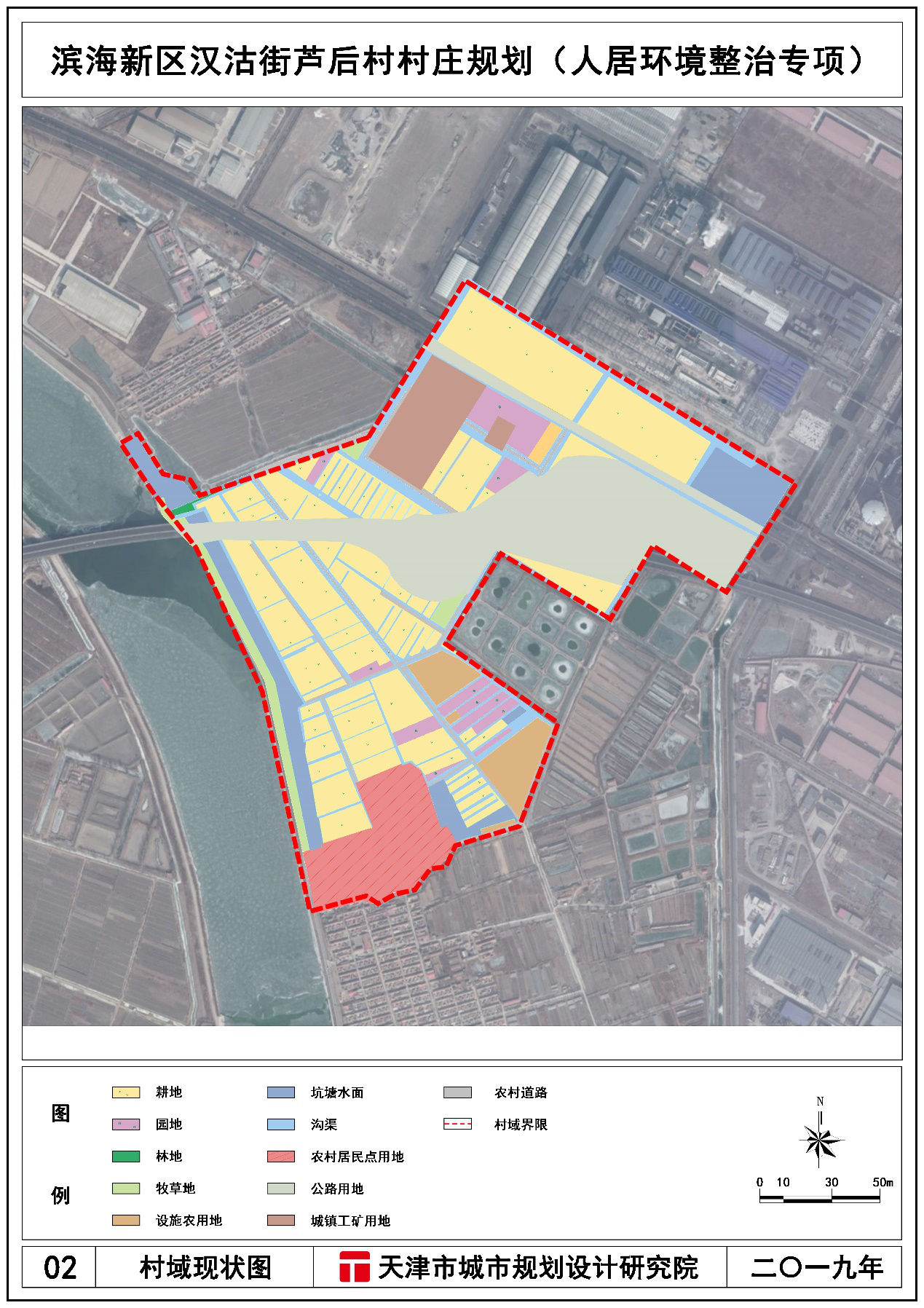Click the 村域界限 red dashed line symbol

pyautogui.click(x=457, y=1124)
